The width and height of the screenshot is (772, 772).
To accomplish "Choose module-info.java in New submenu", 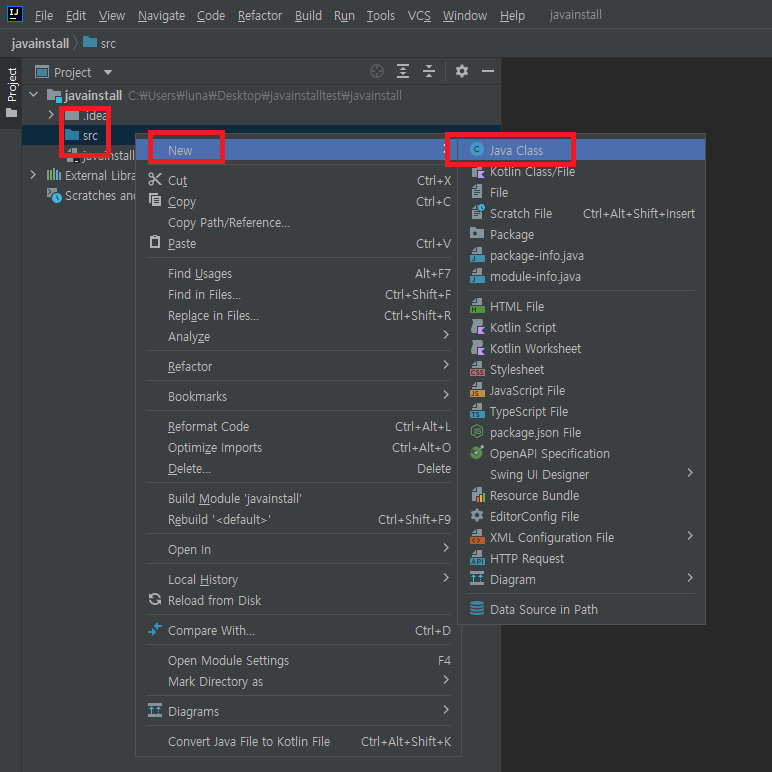I will tap(581, 277).
